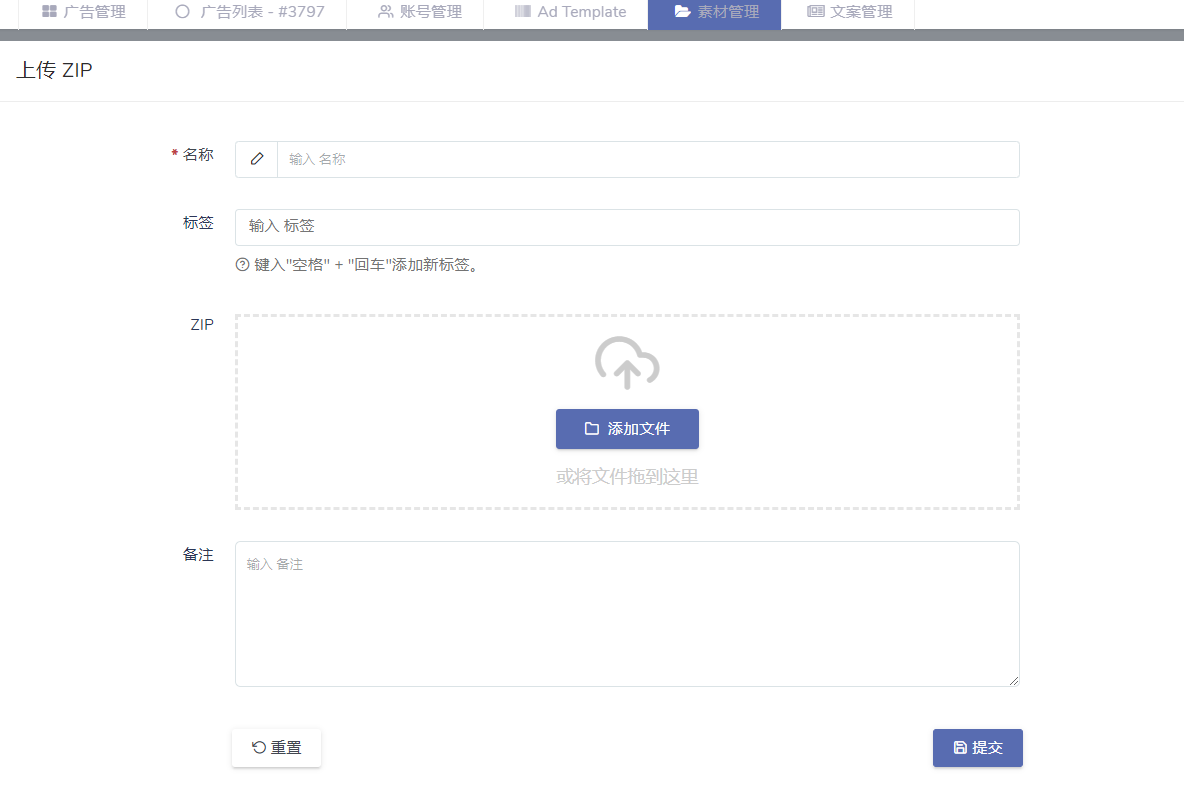Click the people icon on 账号管理 tab
Viewport: 1184px width, 785px height.
point(383,12)
